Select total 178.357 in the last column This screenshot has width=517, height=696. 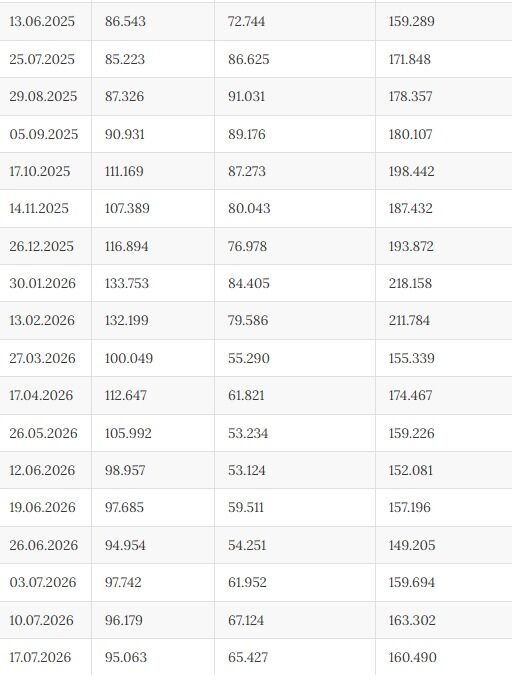(410, 96)
